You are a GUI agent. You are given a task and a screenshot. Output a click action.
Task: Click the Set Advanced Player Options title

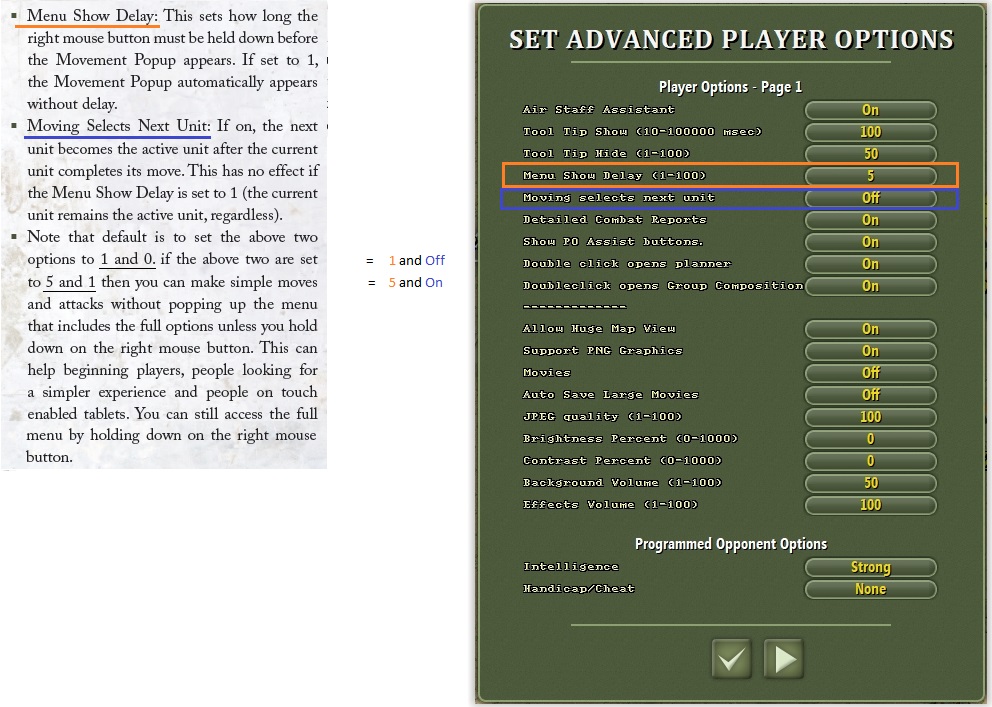(731, 39)
